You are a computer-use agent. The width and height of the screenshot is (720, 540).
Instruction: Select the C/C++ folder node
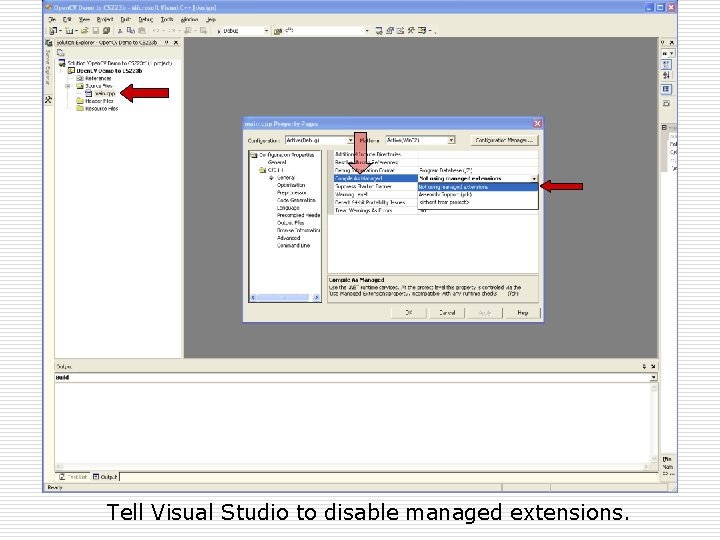click(x=271, y=170)
